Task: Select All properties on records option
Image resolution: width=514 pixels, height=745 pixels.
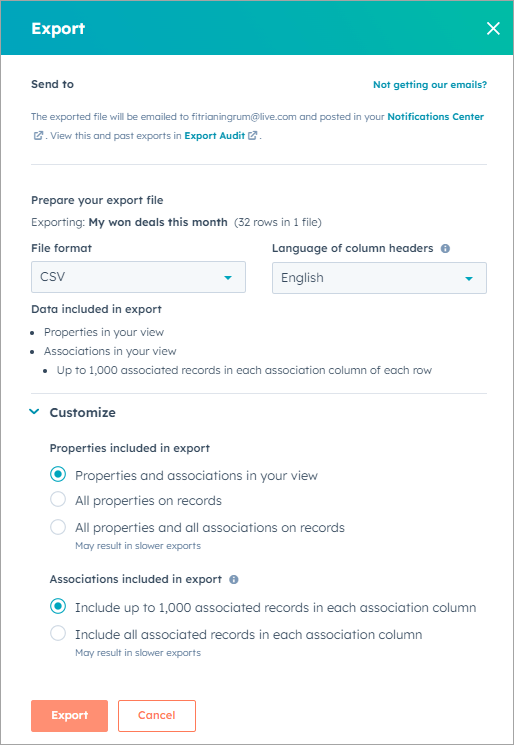Action: [58, 500]
